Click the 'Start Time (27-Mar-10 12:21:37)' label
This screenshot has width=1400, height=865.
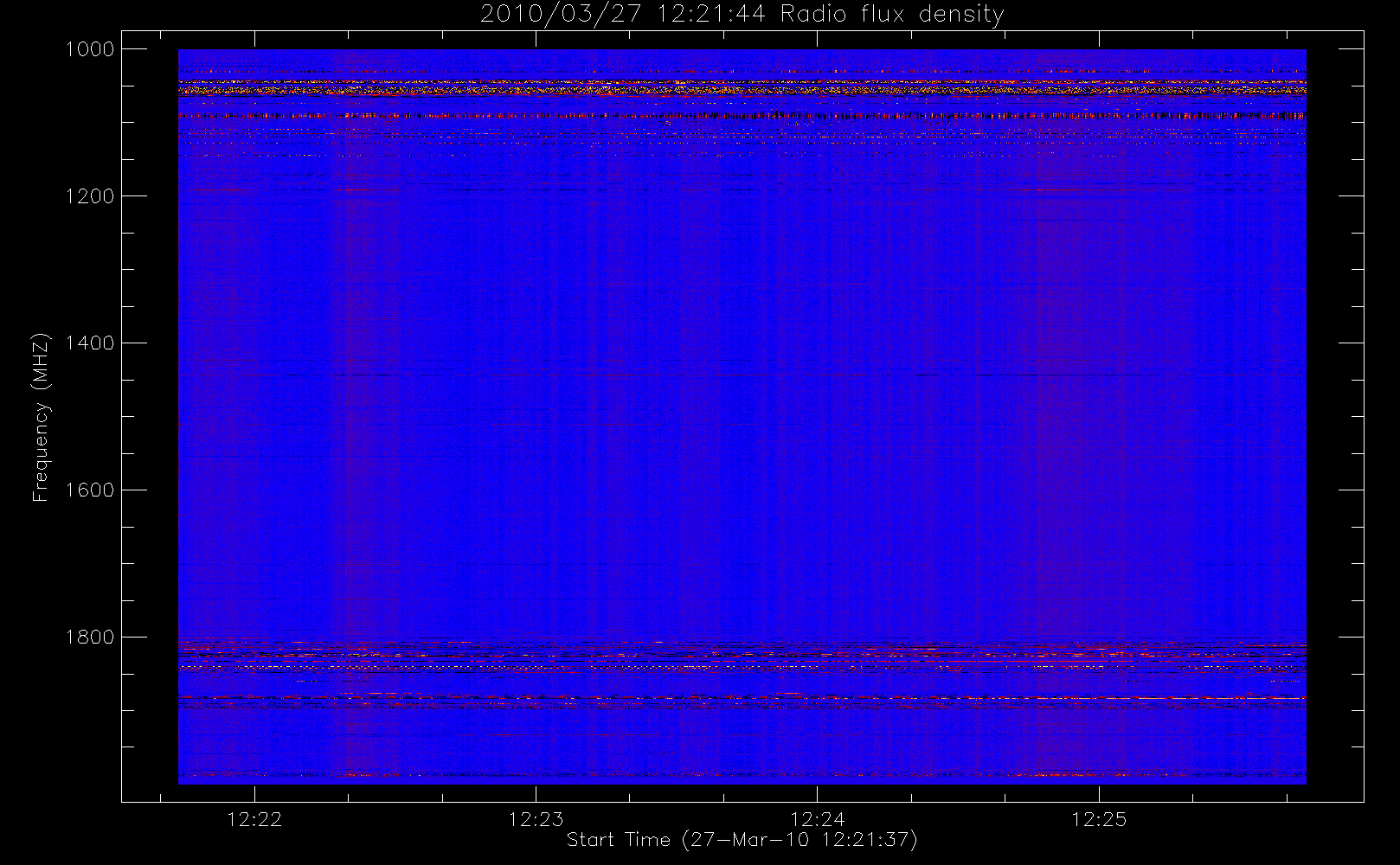(x=742, y=840)
